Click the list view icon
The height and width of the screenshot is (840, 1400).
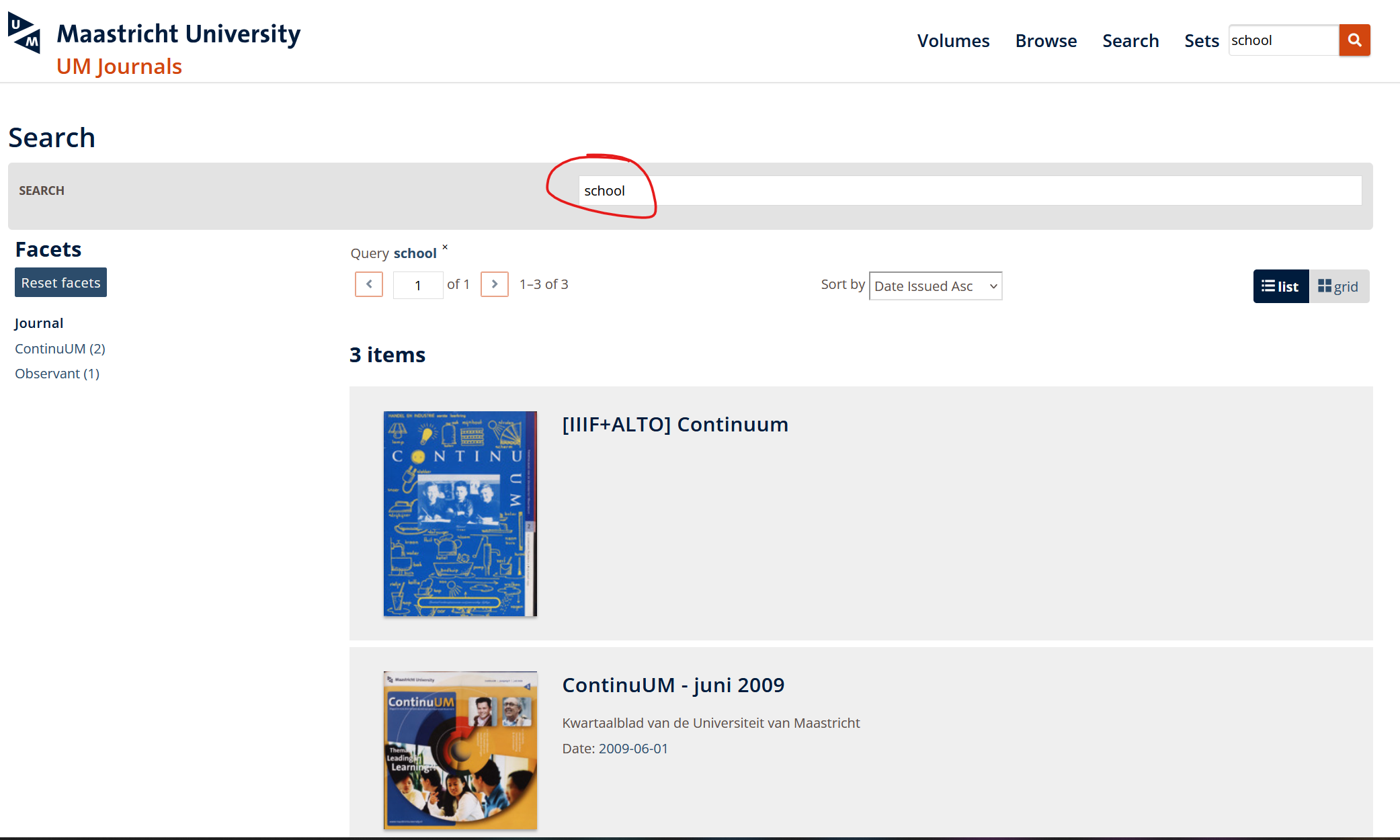1280,286
